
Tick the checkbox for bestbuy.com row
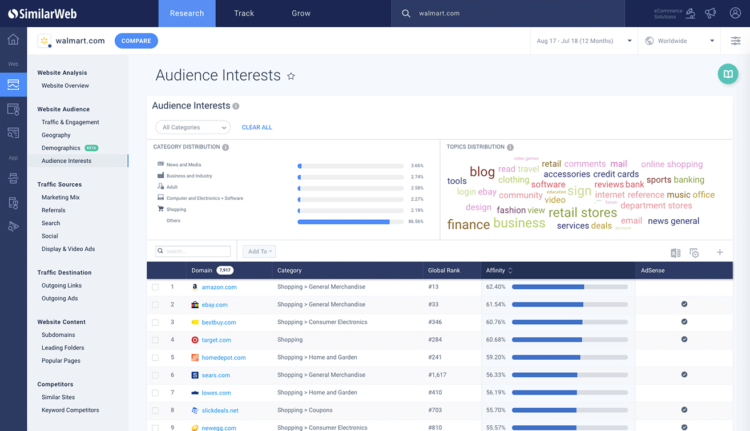point(155,322)
